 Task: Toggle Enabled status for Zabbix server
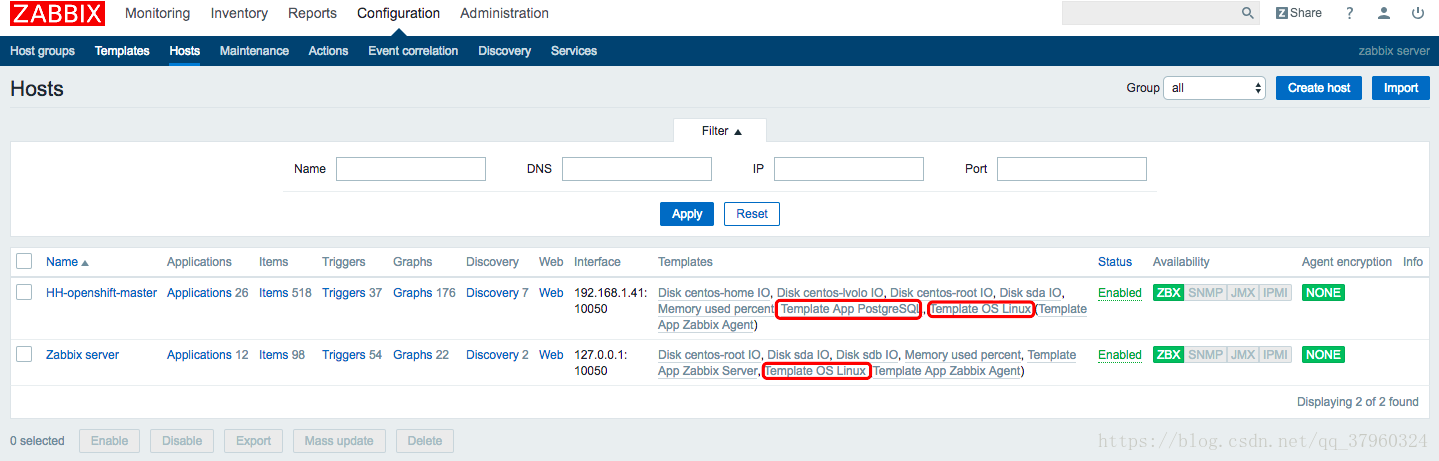pyautogui.click(x=1120, y=355)
